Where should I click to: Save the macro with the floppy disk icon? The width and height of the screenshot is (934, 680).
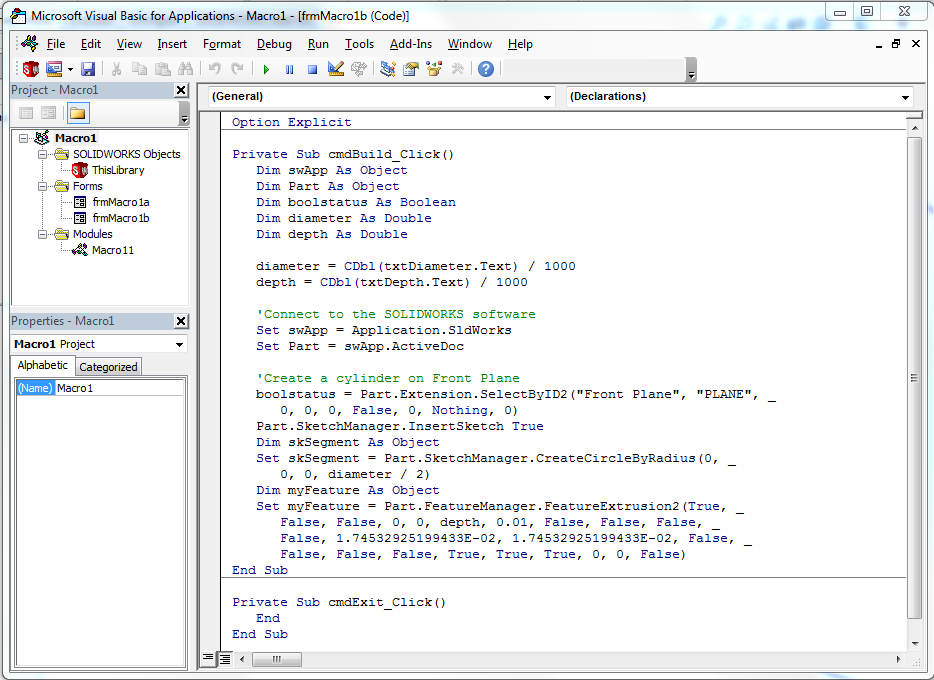[x=88, y=69]
